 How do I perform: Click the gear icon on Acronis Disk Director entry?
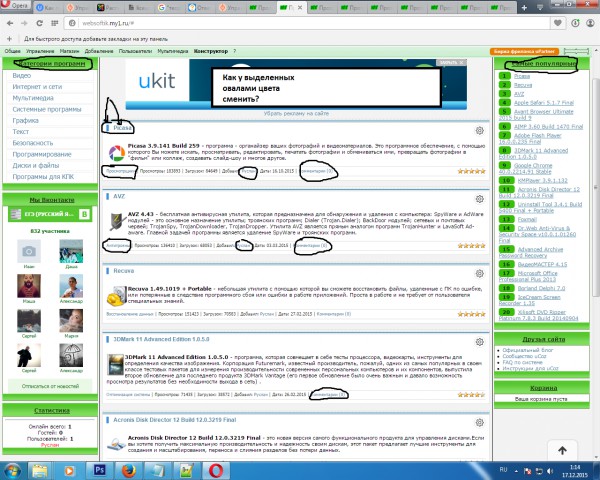479,423
